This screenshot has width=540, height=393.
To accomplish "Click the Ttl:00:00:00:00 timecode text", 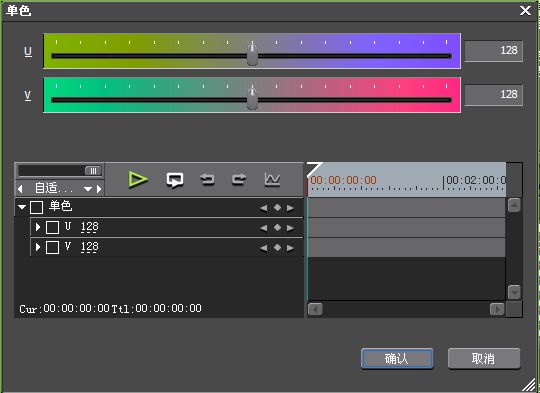I will 157,308.
